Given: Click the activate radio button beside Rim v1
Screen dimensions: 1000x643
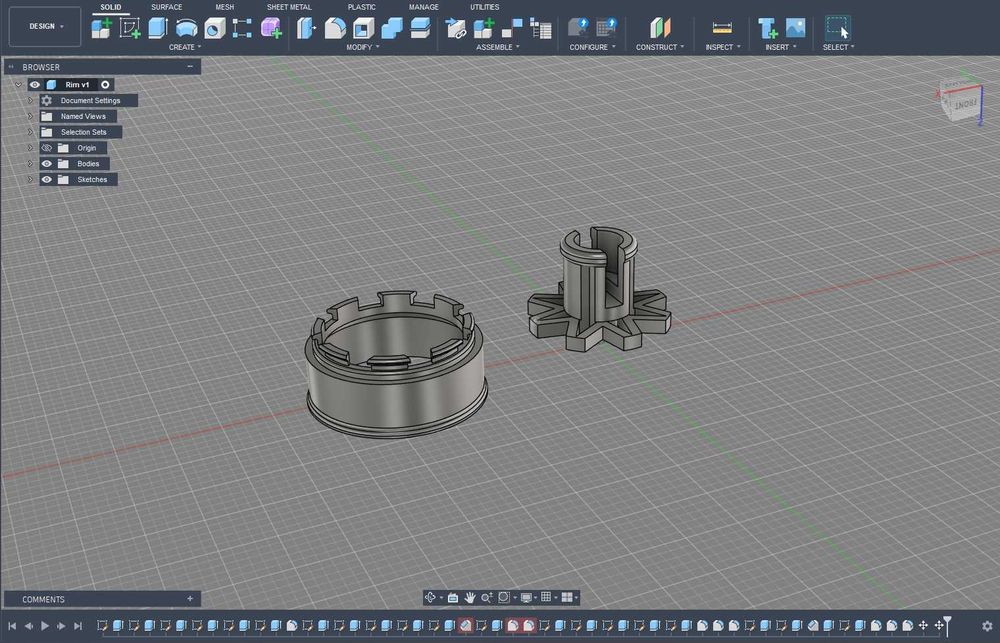Looking at the screenshot, I should click(x=105, y=84).
